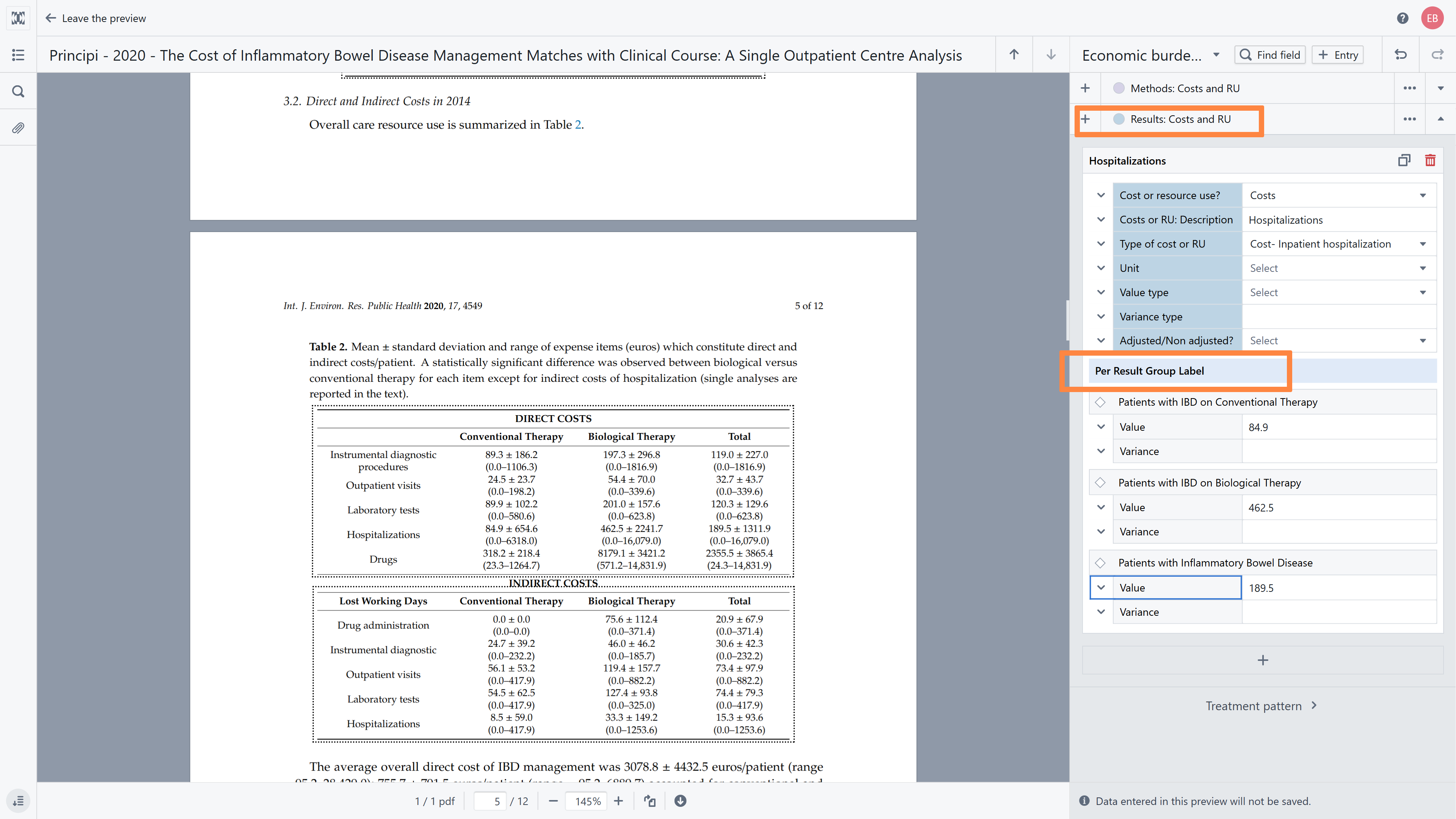Add a new entry with large plus bar
This screenshot has width=1456, height=819.
pos(1262,660)
